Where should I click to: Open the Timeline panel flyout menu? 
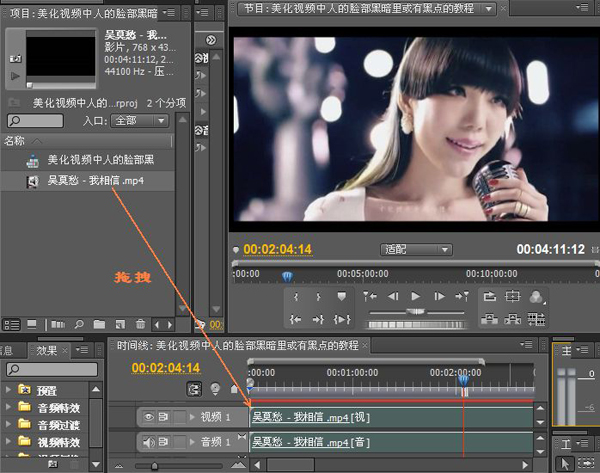click(x=526, y=344)
